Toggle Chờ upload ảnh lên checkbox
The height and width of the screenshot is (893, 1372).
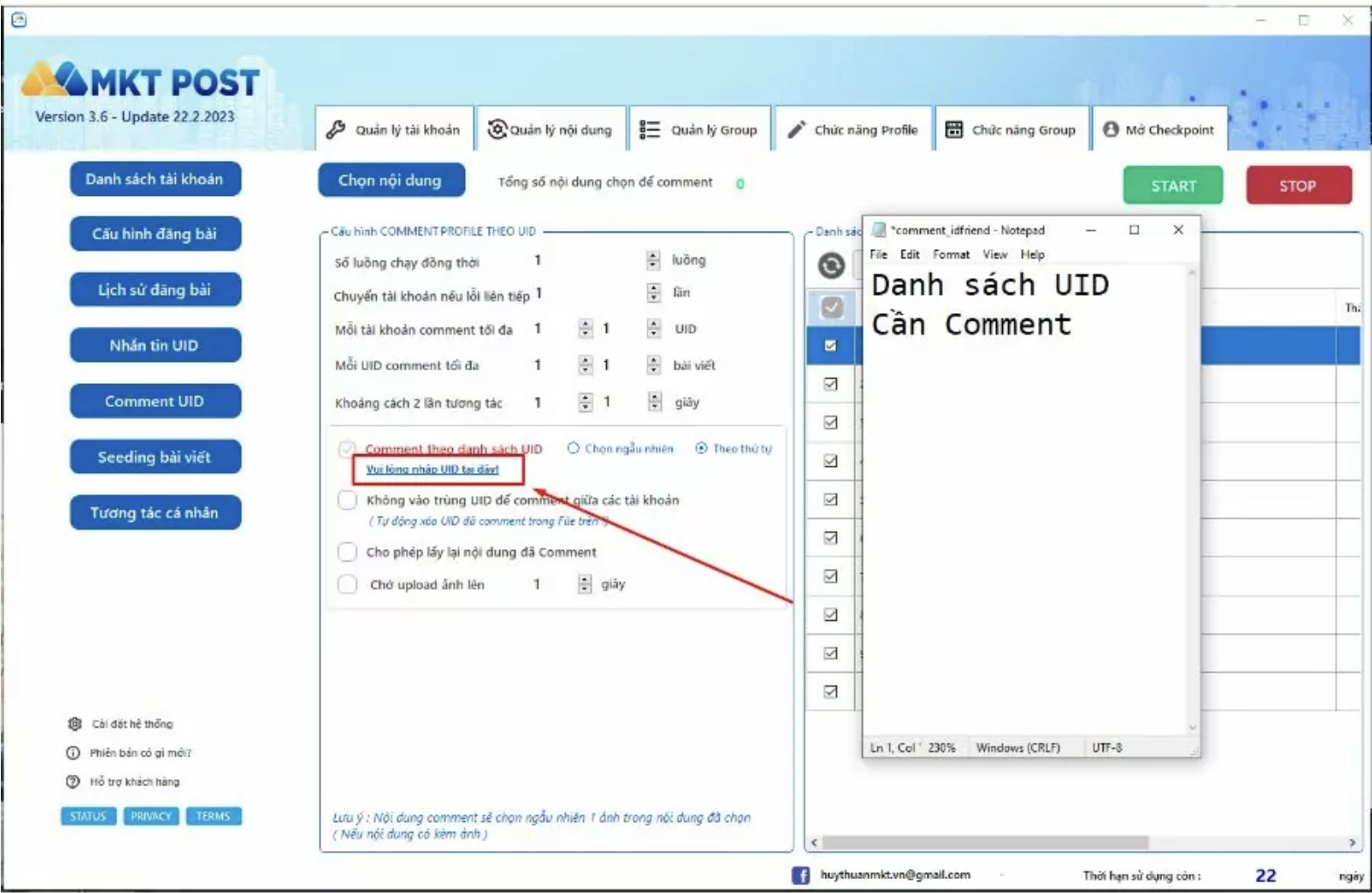click(347, 584)
